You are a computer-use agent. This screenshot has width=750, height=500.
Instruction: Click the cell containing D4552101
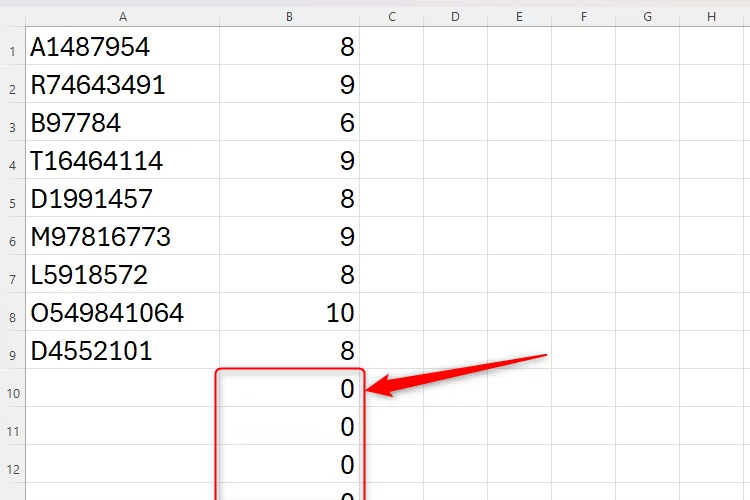(x=122, y=350)
